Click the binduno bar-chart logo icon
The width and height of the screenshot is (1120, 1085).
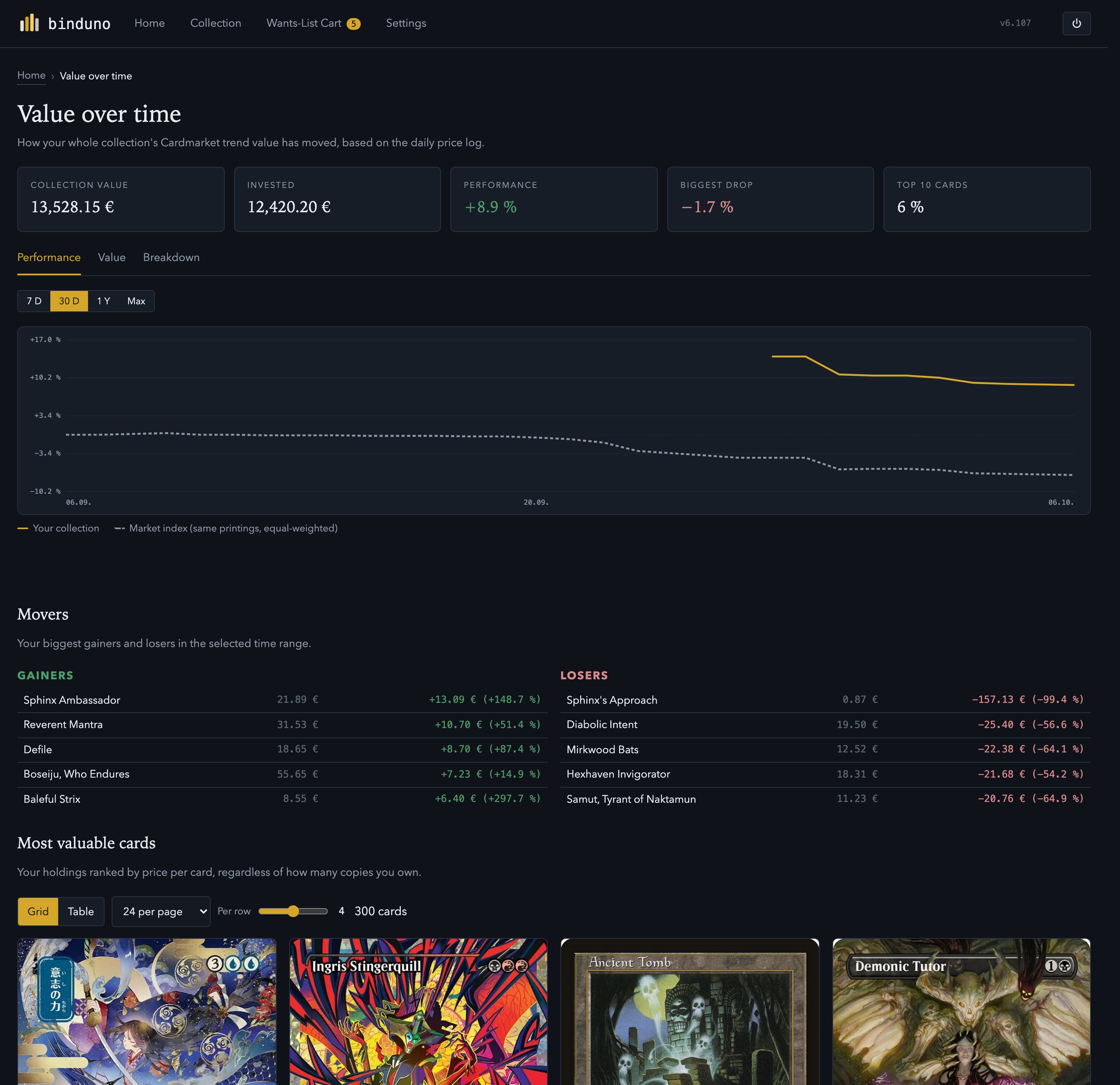pos(29,23)
